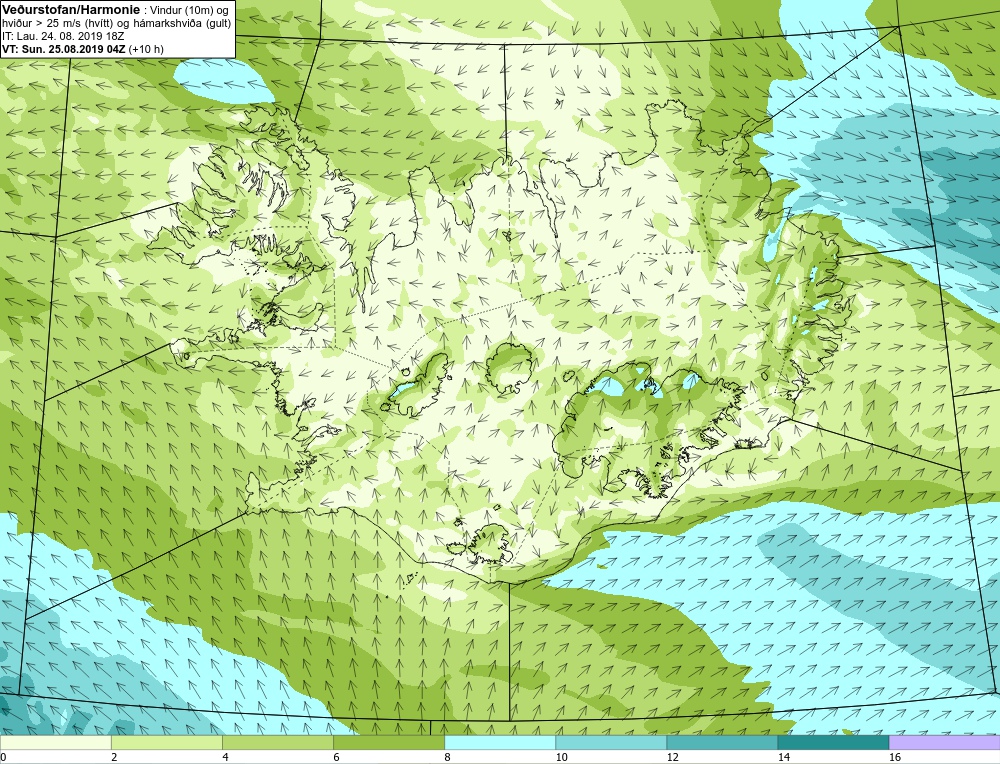Click the 14–16 m/s deep teal legend swatch
Viewport: 1000px width, 764px height.
[832, 742]
